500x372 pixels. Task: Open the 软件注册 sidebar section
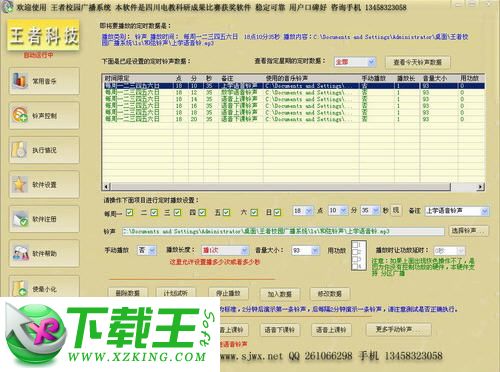(44, 219)
